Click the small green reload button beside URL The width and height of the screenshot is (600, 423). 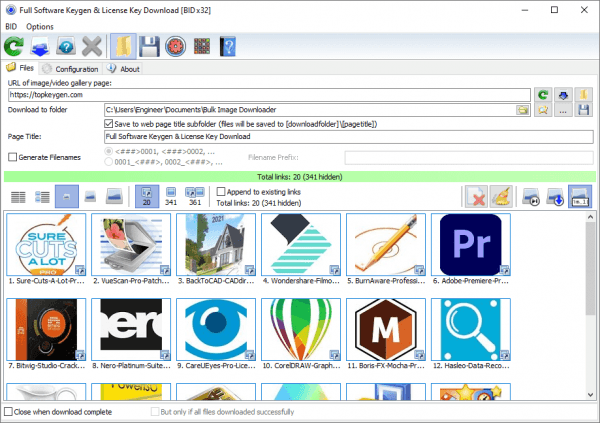click(543, 95)
